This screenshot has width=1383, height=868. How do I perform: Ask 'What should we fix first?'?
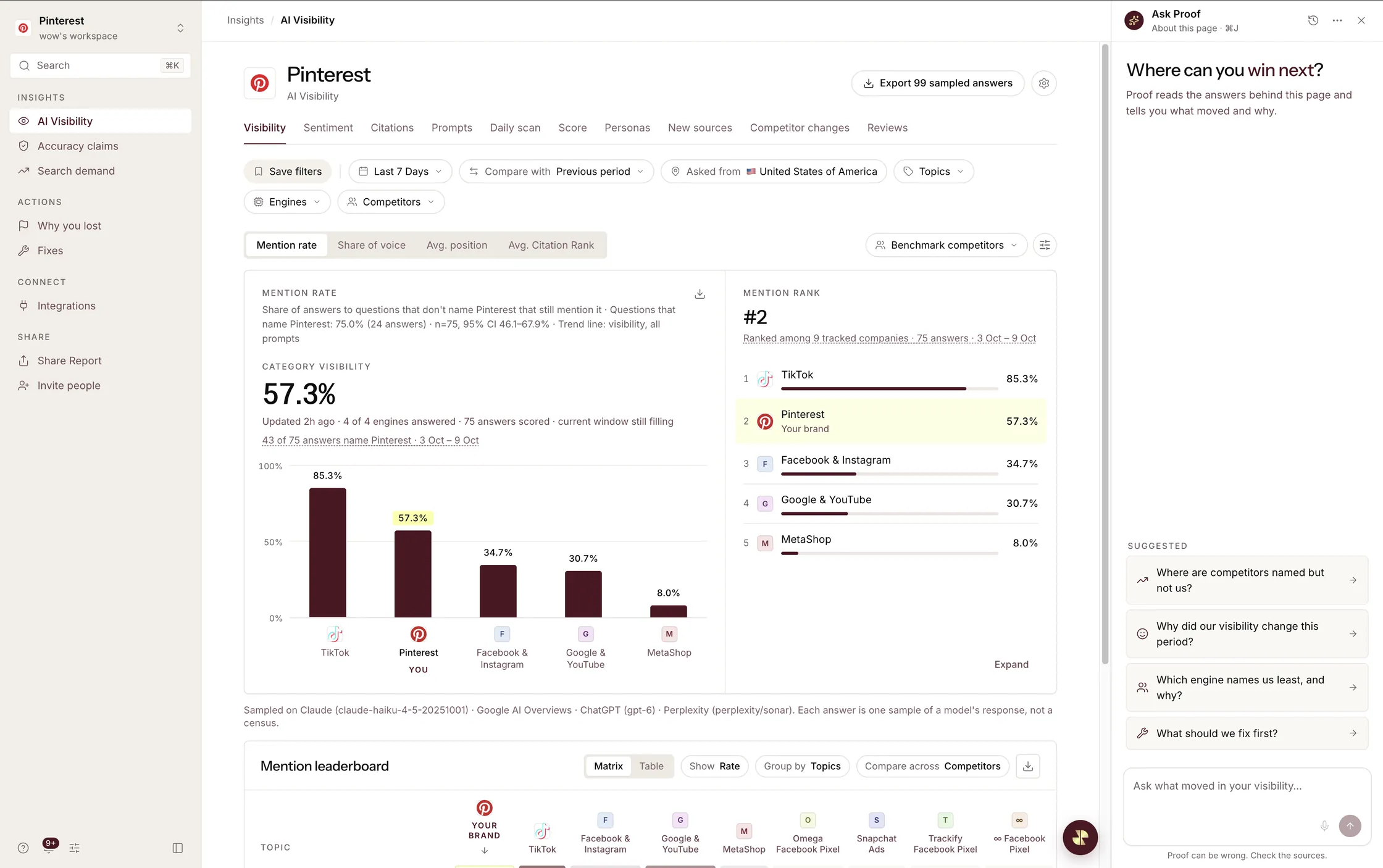pos(1247,733)
